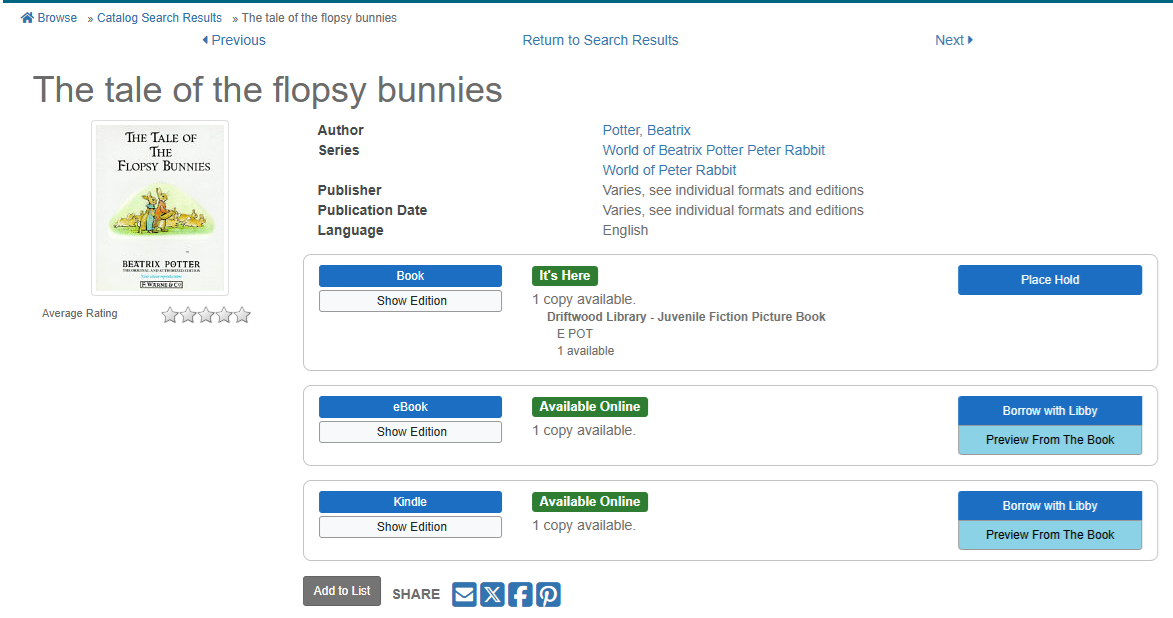
Task: Place a hold on the book
Action: 1049,280
